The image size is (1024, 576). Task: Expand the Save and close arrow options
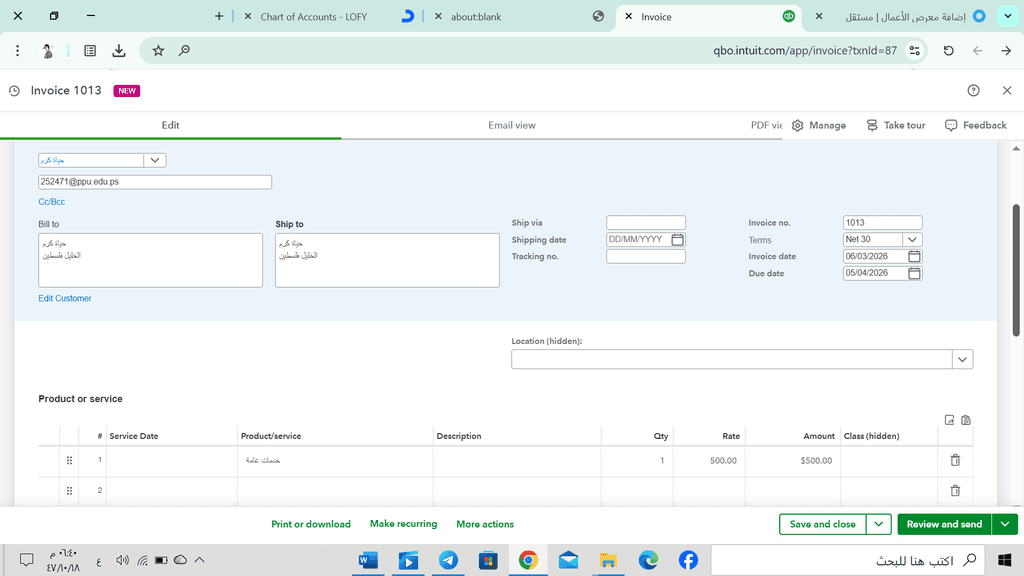click(x=878, y=524)
